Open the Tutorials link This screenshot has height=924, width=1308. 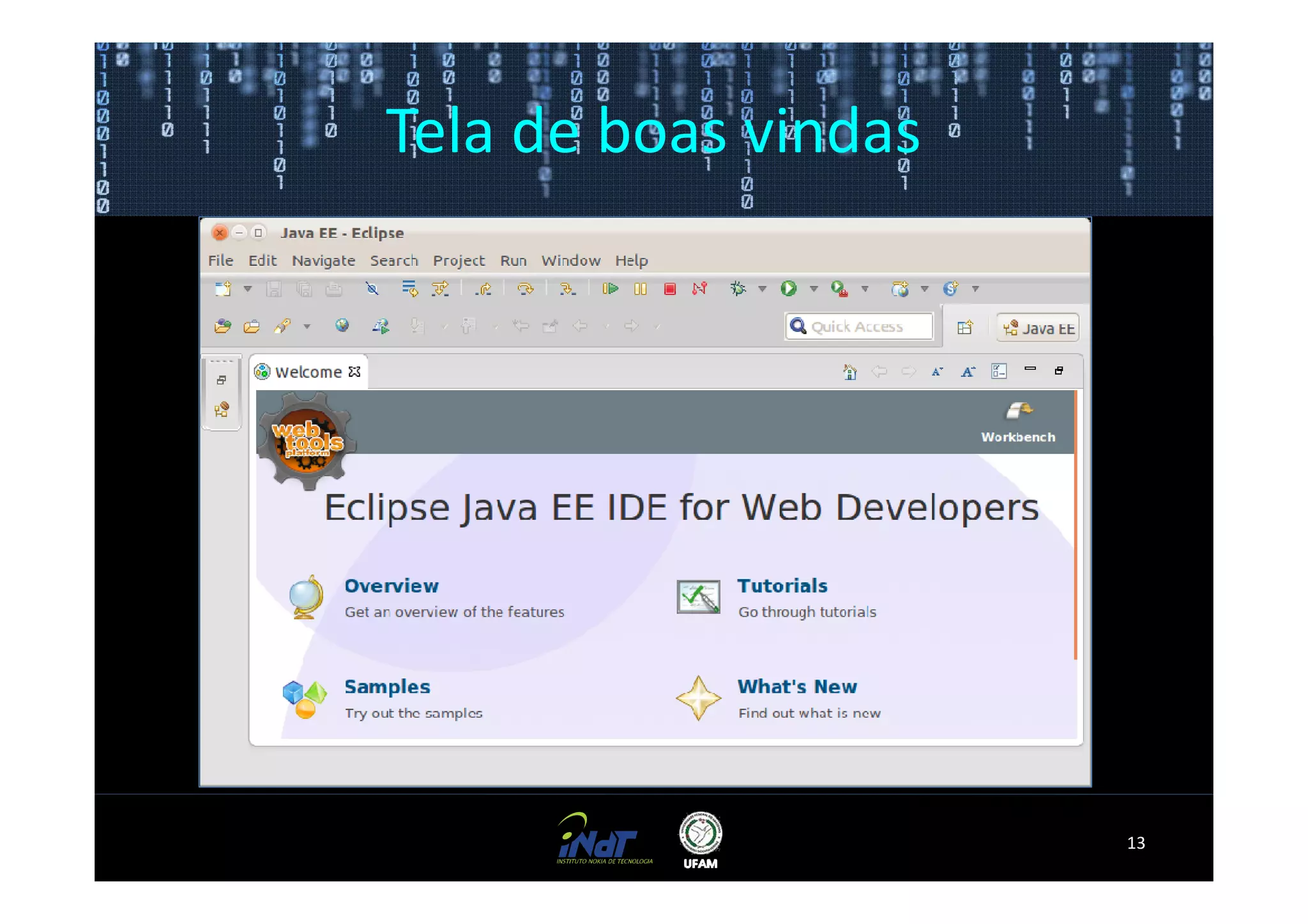pos(782,586)
